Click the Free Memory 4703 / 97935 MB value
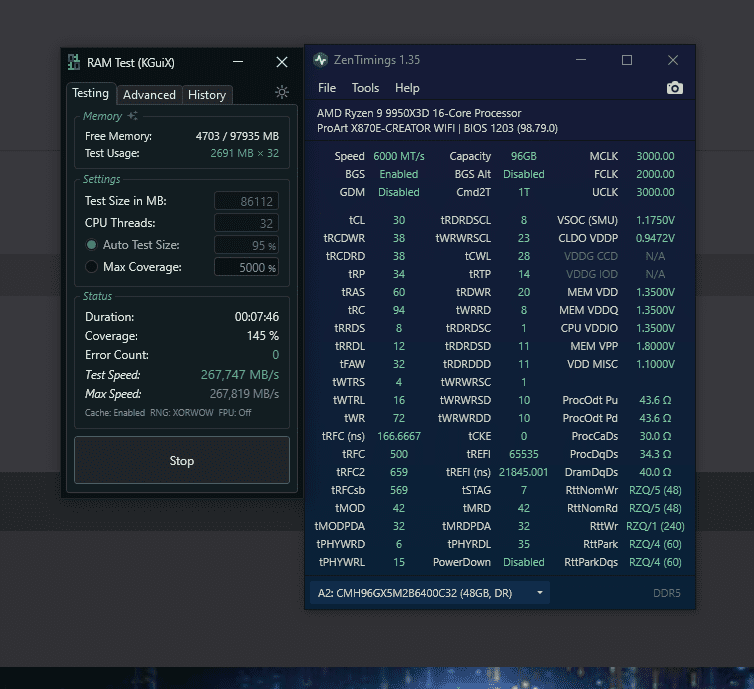Viewport: 754px width, 689px height. pos(237,136)
